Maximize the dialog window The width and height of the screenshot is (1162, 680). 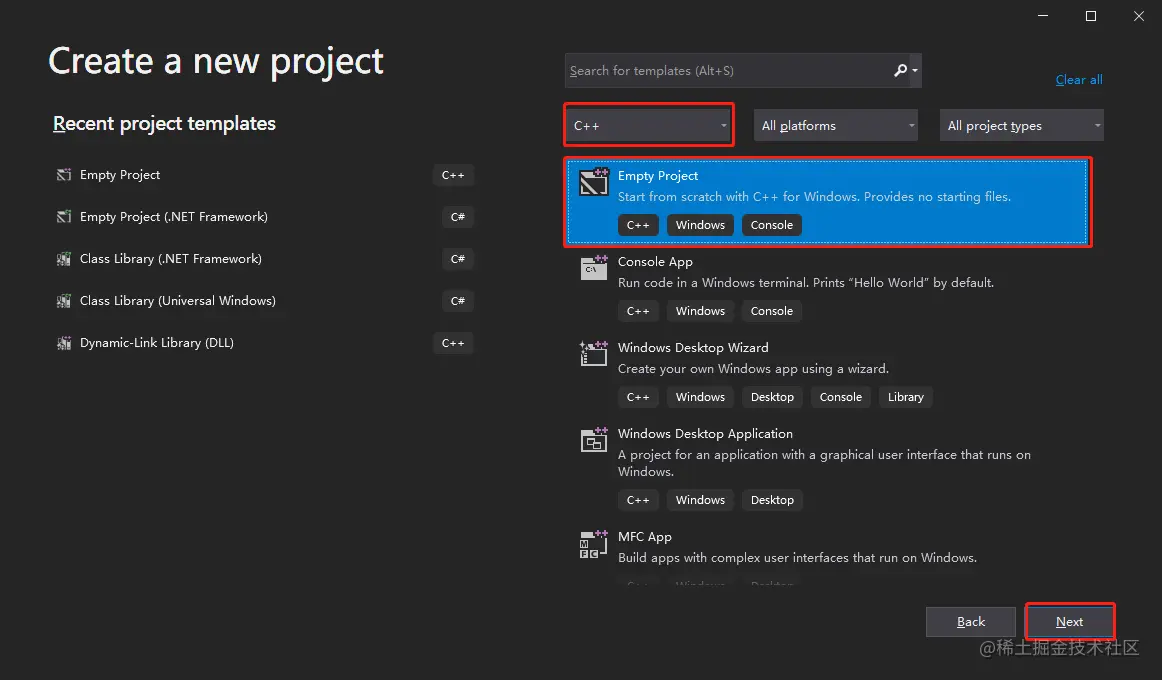[x=1091, y=16]
